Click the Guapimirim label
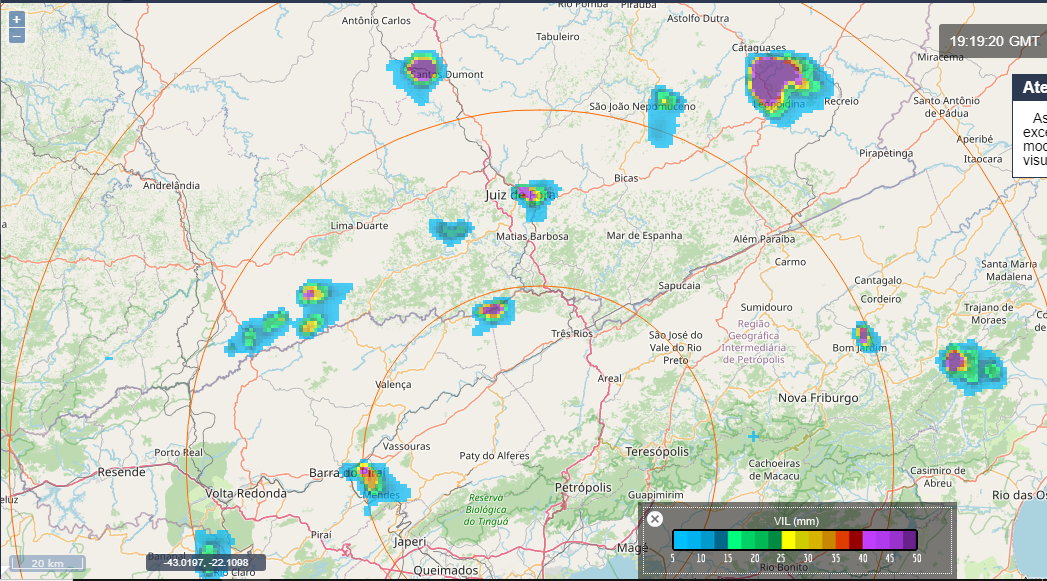Image resolution: width=1047 pixels, height=581 pixels. [655, 495]
